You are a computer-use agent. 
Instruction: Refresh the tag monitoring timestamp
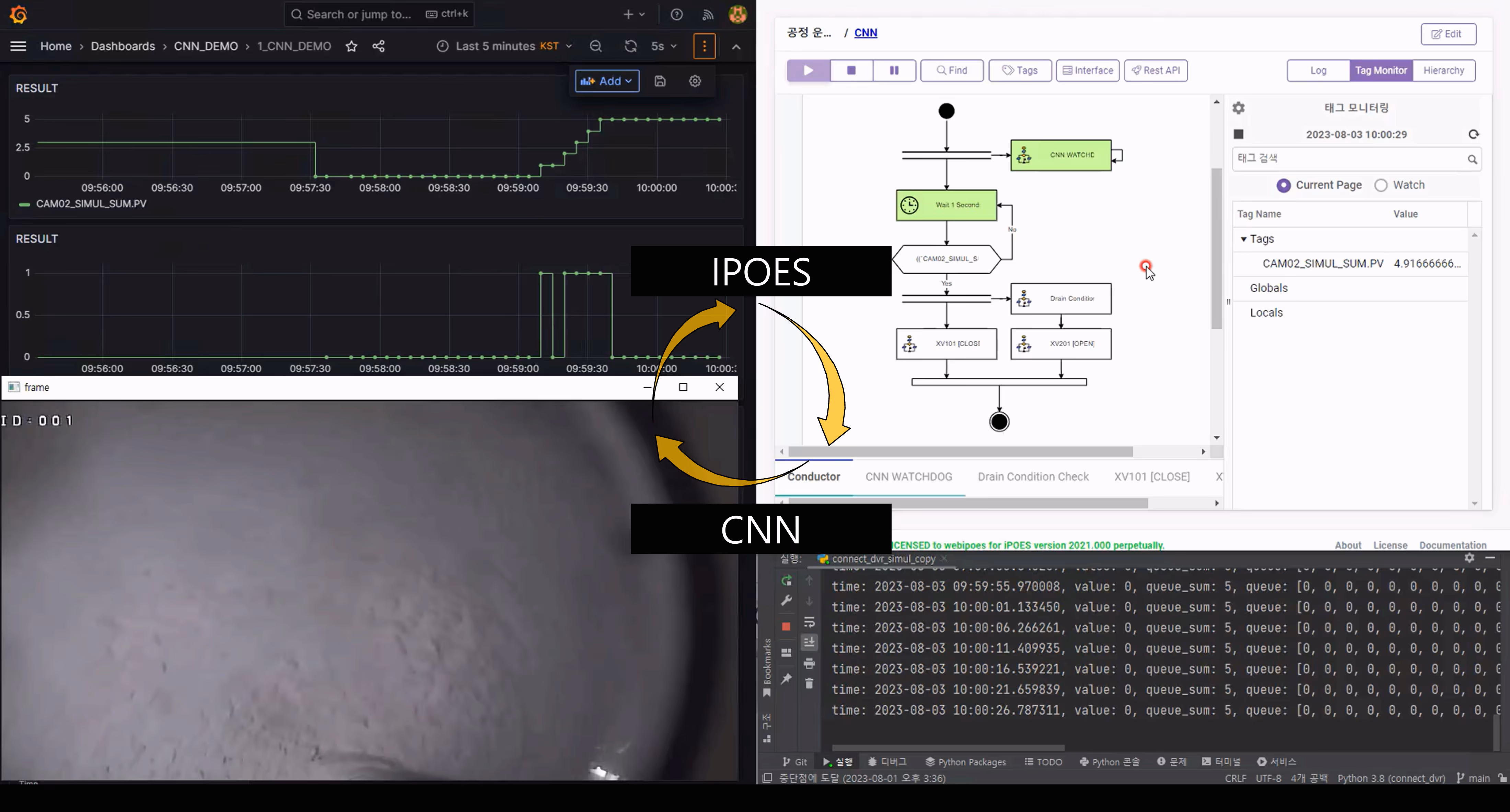coord(1474,134)
